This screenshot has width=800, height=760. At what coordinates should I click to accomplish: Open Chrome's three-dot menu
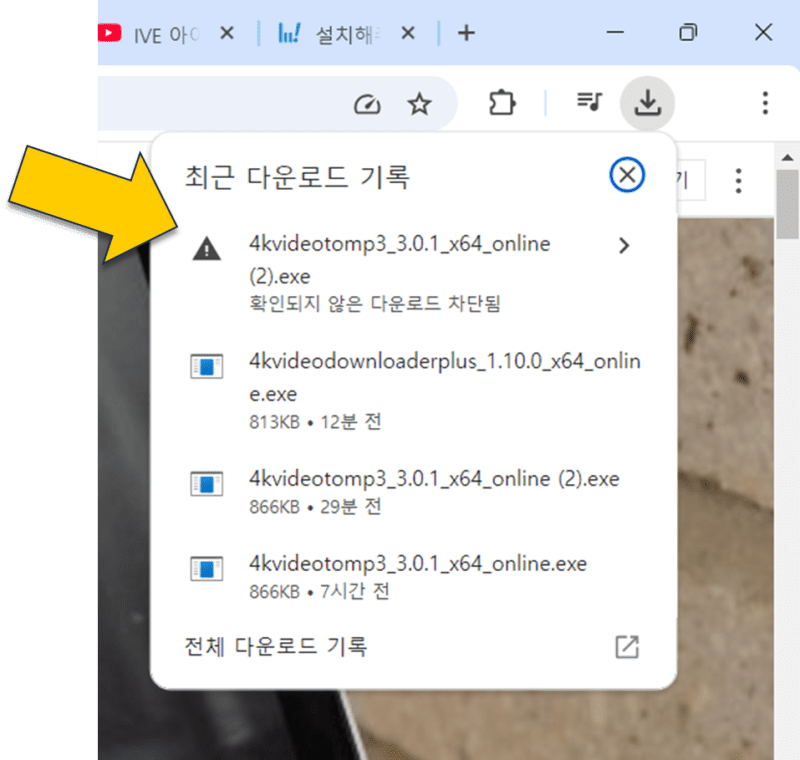[764, 103]
